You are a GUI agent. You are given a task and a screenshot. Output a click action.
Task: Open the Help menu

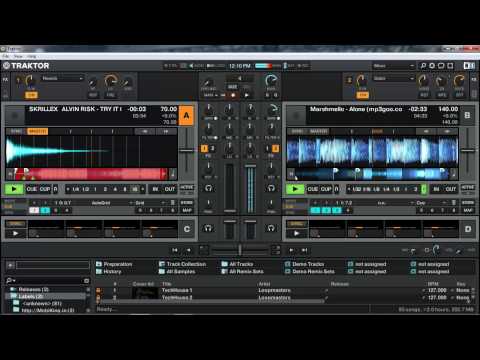pyautogui.click(x=32, y=56)
